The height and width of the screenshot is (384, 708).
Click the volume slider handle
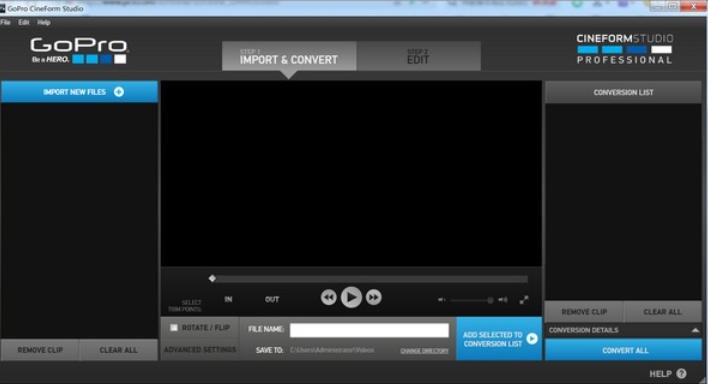click(x=490, y=300)
